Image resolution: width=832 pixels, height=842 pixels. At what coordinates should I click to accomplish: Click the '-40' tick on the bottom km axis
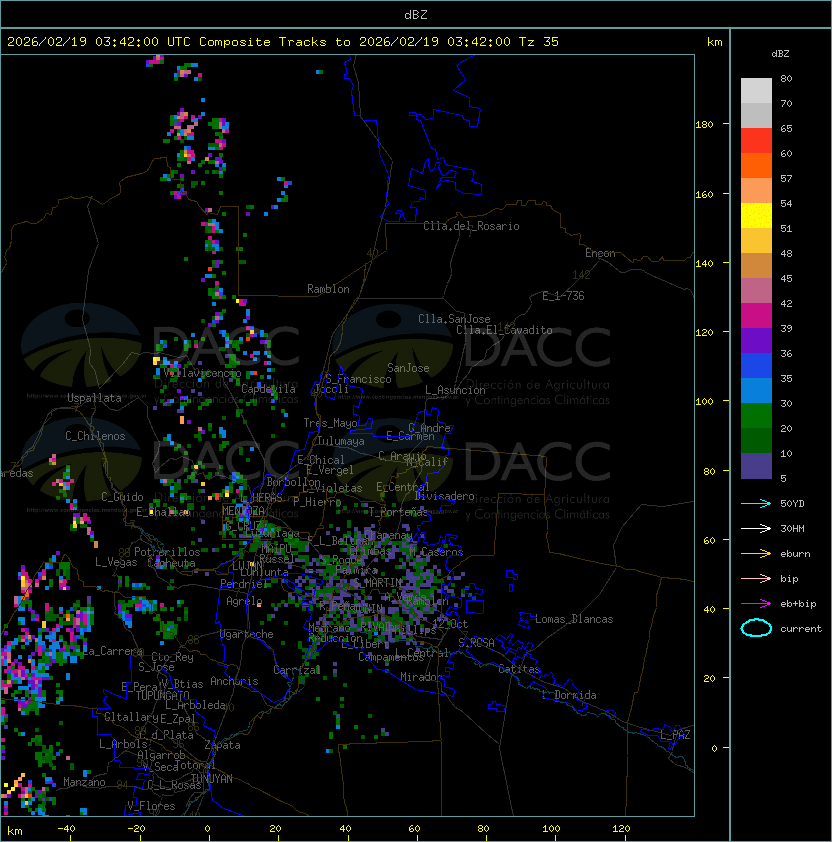pyautogui.click(x=66, y=829)
